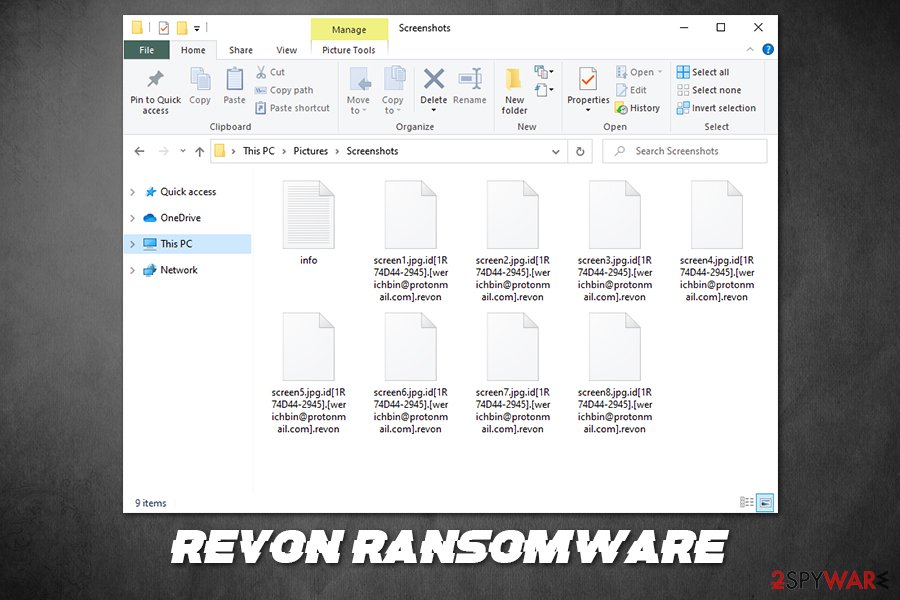The image size is (900, 600).
Task: Switch to details view in status bar
Action: (746, 502)
